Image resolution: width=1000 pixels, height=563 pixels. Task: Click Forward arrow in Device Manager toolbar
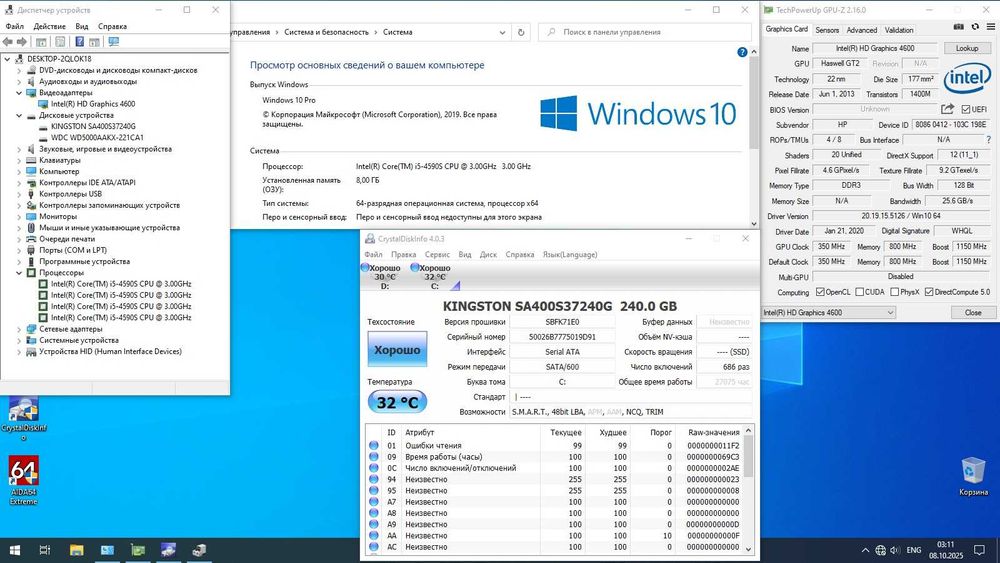(x=22, y=41)
